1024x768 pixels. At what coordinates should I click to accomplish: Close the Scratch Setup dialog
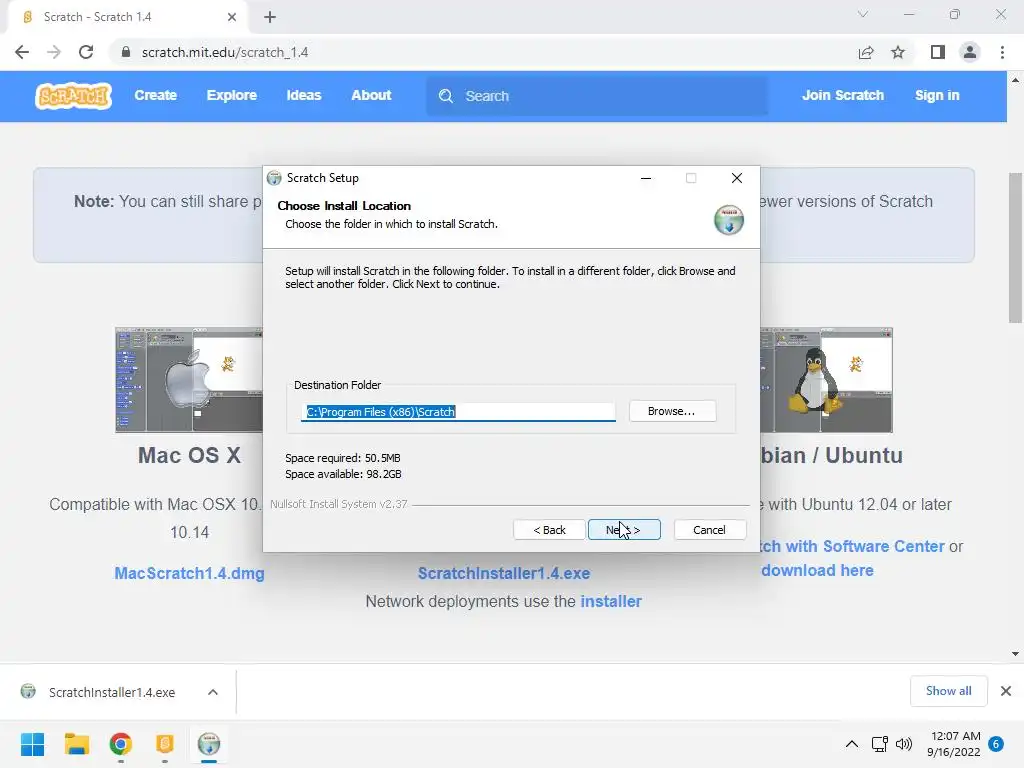(x=737, y=178)
